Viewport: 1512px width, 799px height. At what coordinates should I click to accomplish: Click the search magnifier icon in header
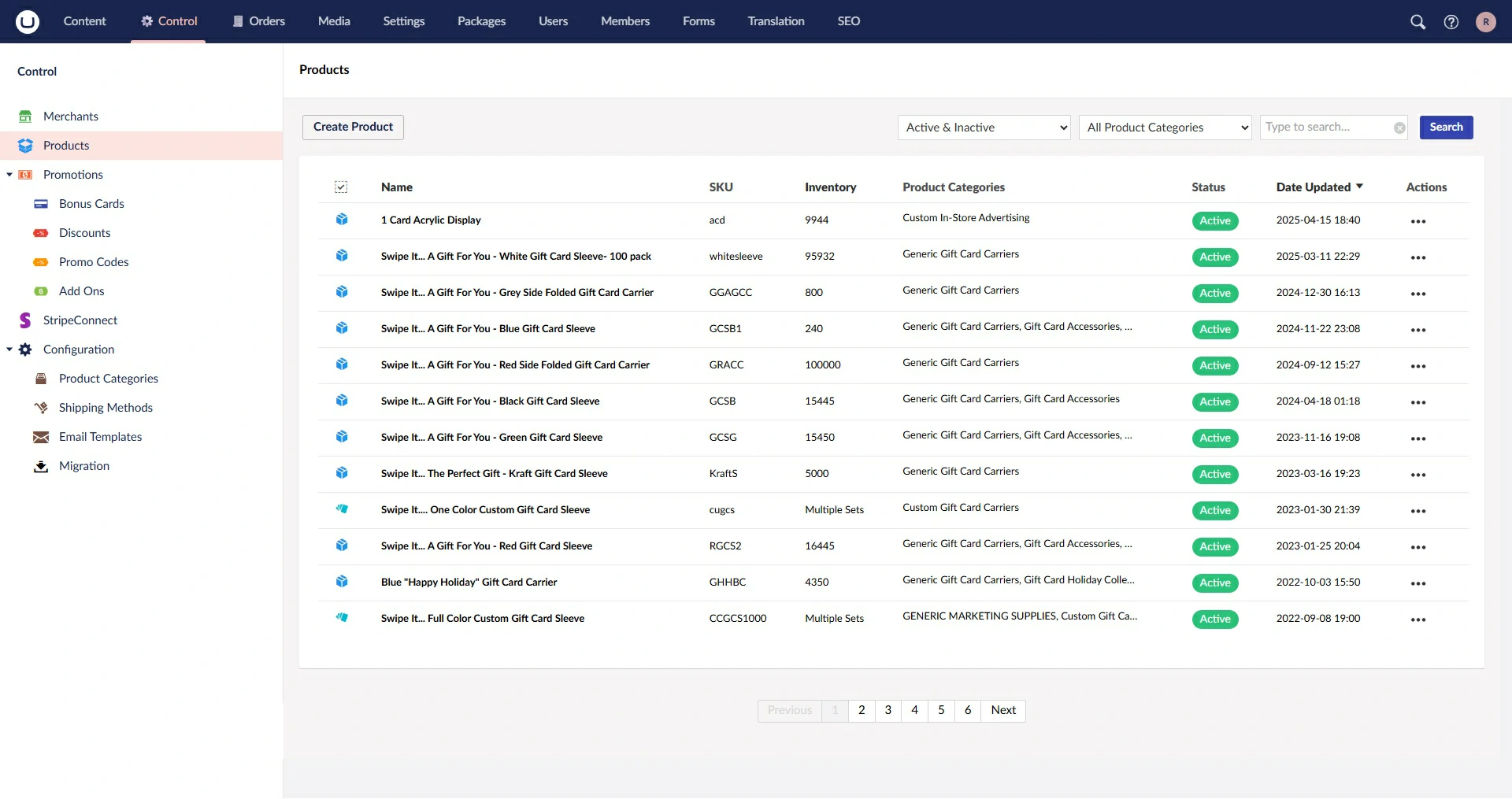[1417, 22]
